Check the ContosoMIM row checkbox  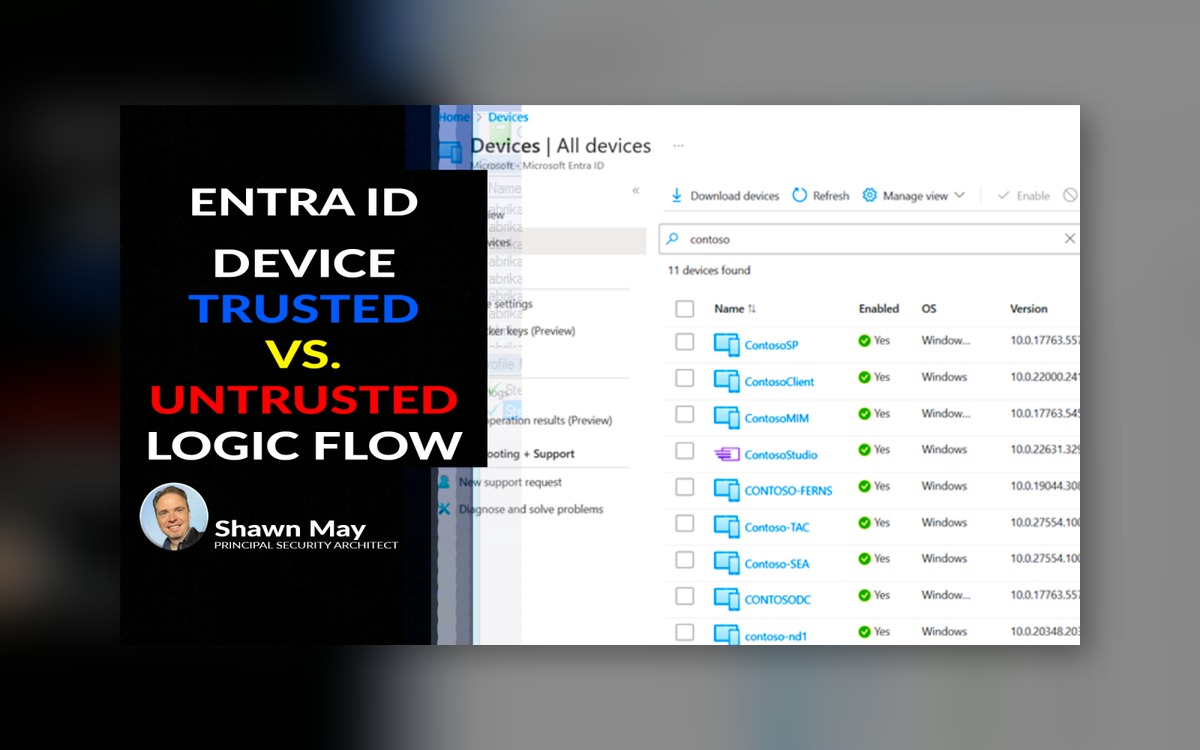pos(685,414)
